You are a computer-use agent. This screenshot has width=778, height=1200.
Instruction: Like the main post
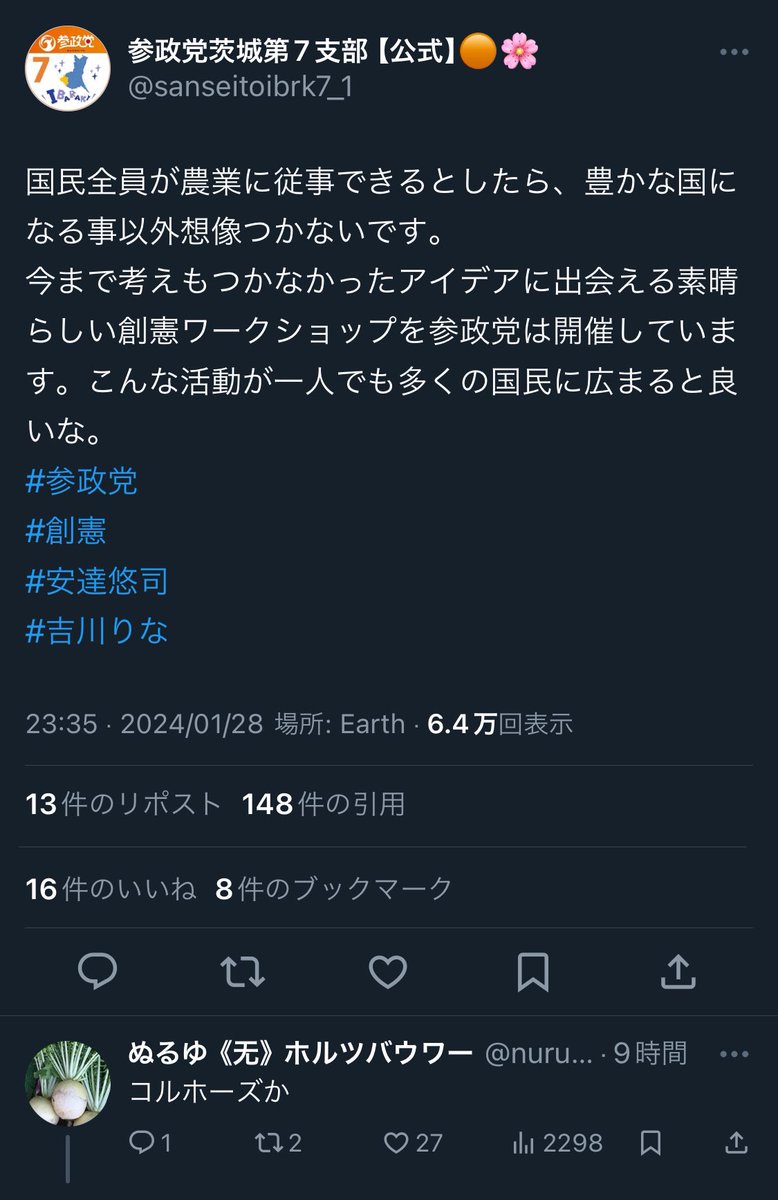pyautogui.click(x=388, y=970)
